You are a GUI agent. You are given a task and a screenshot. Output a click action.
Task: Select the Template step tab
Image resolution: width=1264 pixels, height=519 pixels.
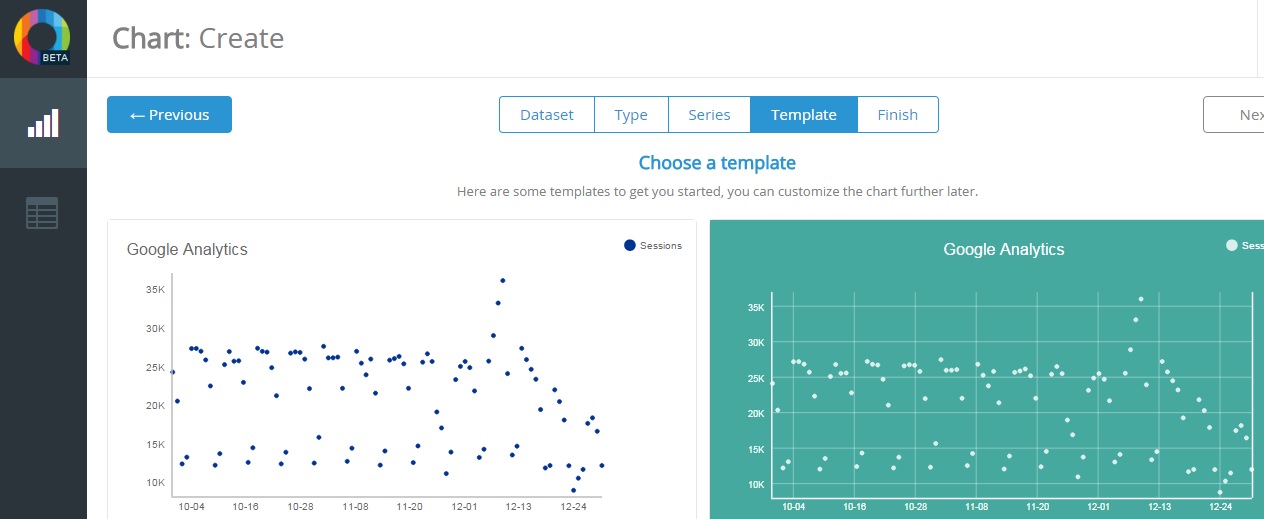(803, 115)
